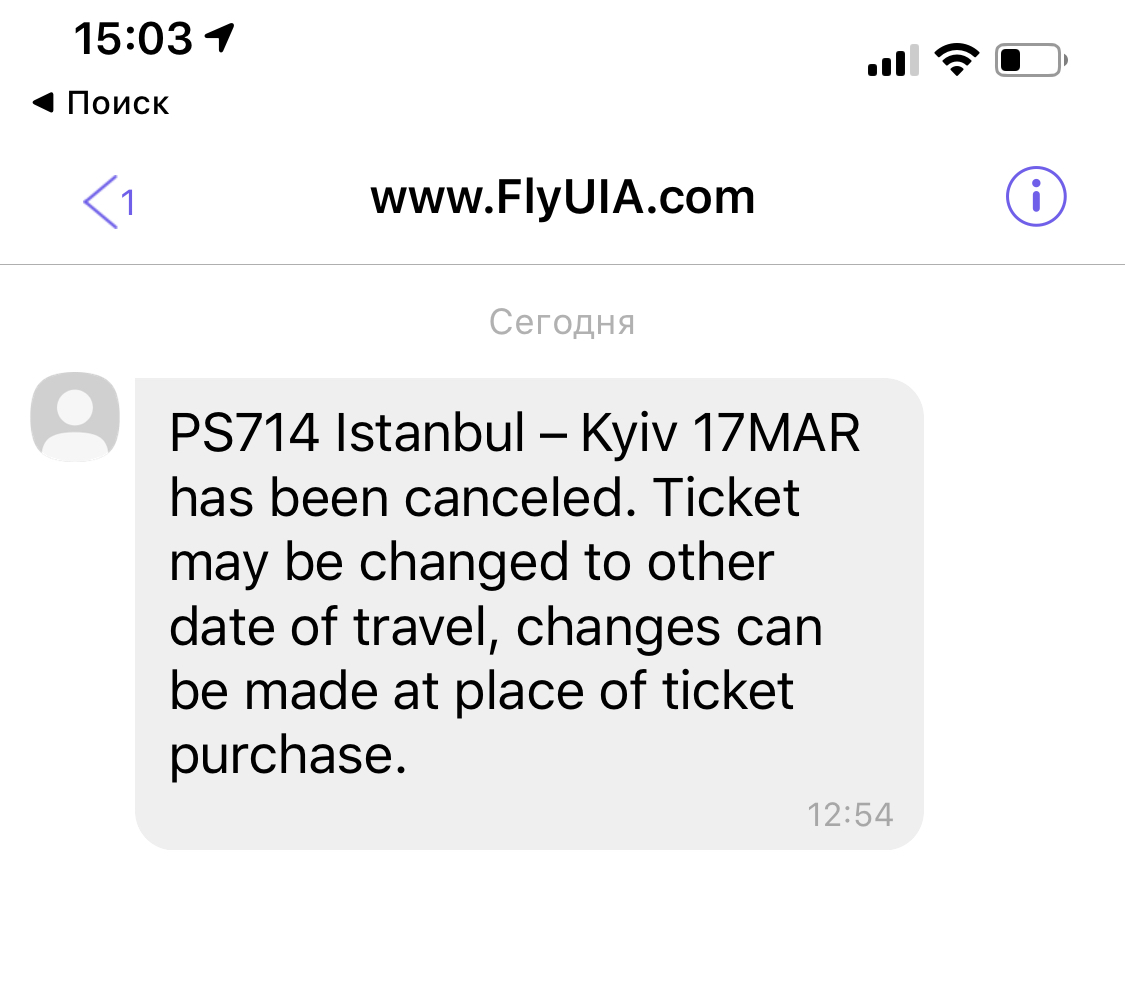This screenshot has width=1125, height=998.
Task: Tap the word travel in the message
Action: click(428, 627)
